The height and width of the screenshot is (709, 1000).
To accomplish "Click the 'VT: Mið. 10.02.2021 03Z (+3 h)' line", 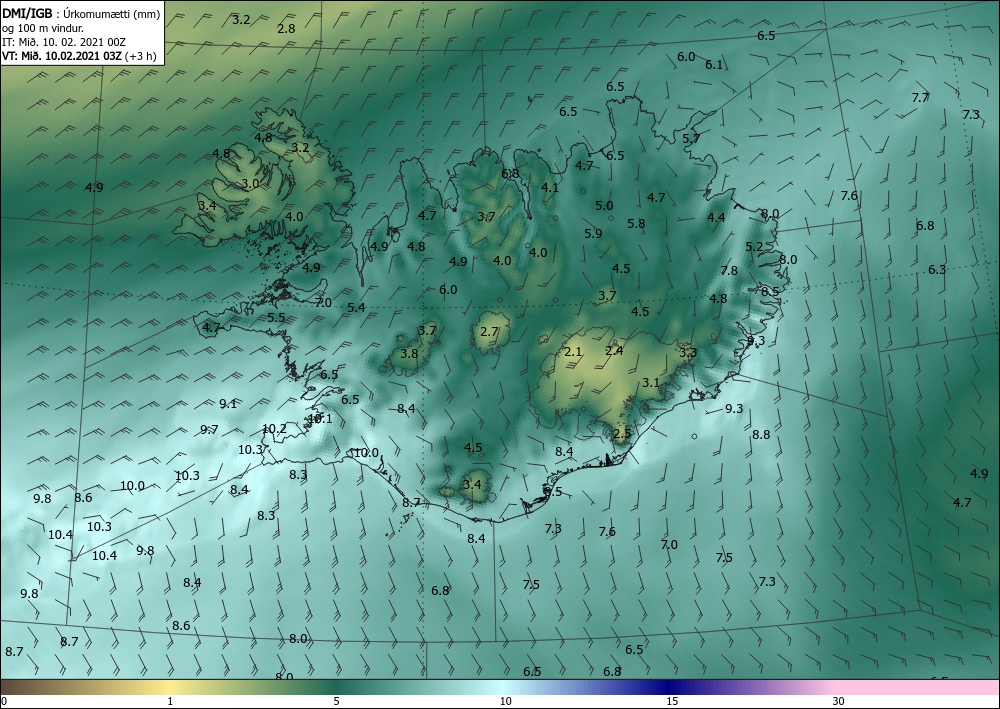I will tap(79, 55).
